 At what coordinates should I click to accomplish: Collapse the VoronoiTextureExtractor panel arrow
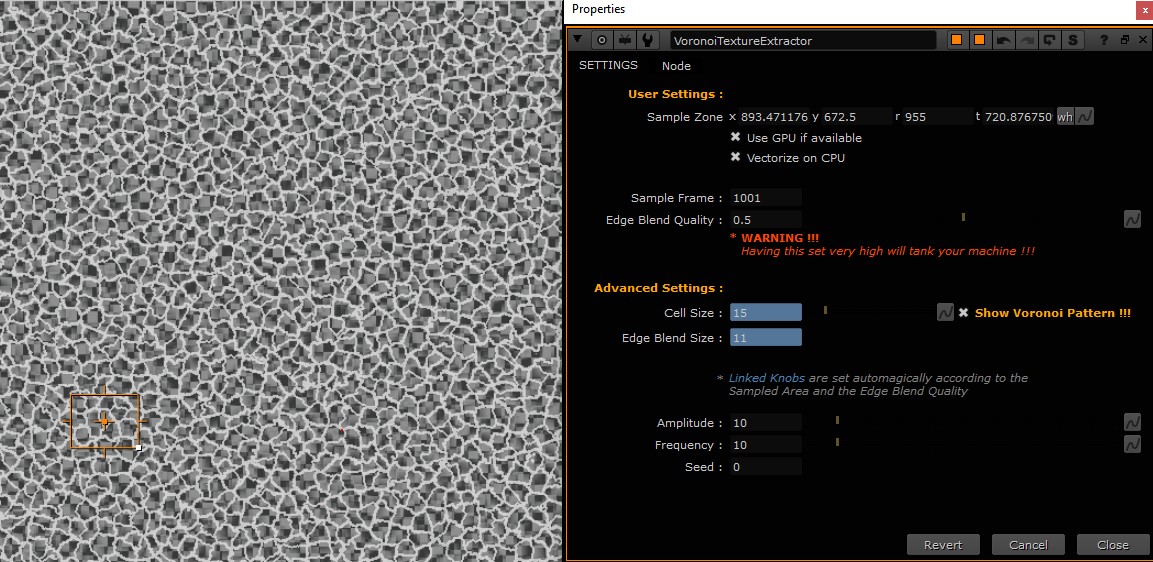click(578, 40)
